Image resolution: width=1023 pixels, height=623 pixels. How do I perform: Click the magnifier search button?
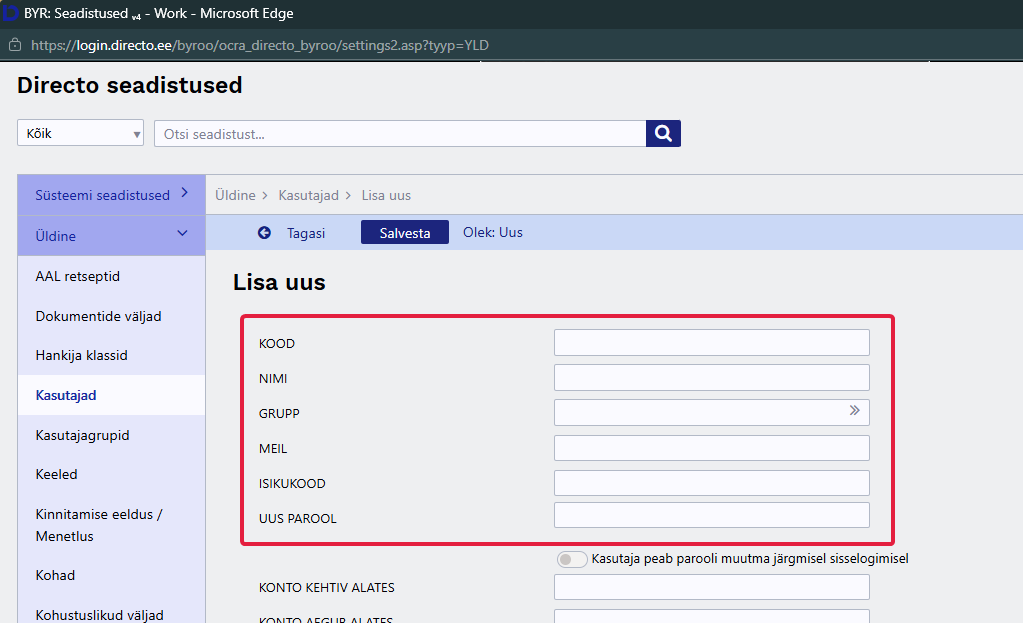click(663, 133)
